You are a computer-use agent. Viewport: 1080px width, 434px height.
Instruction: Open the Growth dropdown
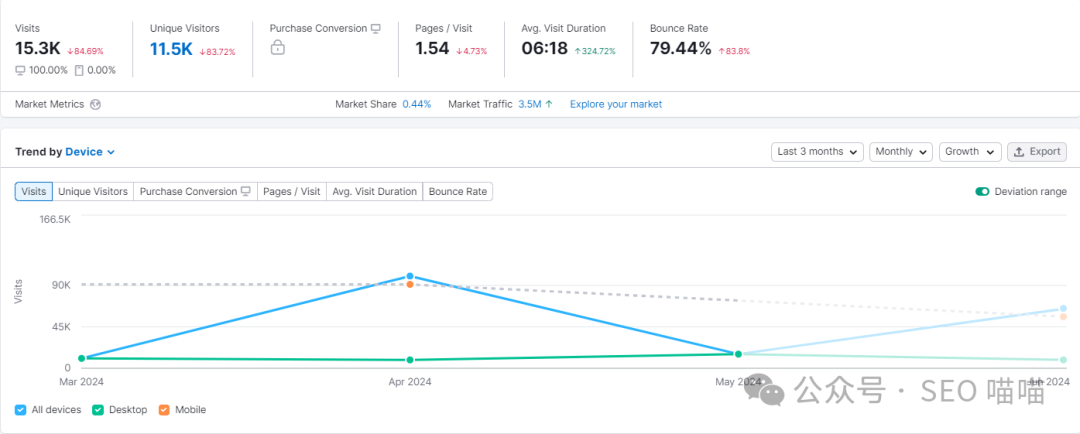969,152
